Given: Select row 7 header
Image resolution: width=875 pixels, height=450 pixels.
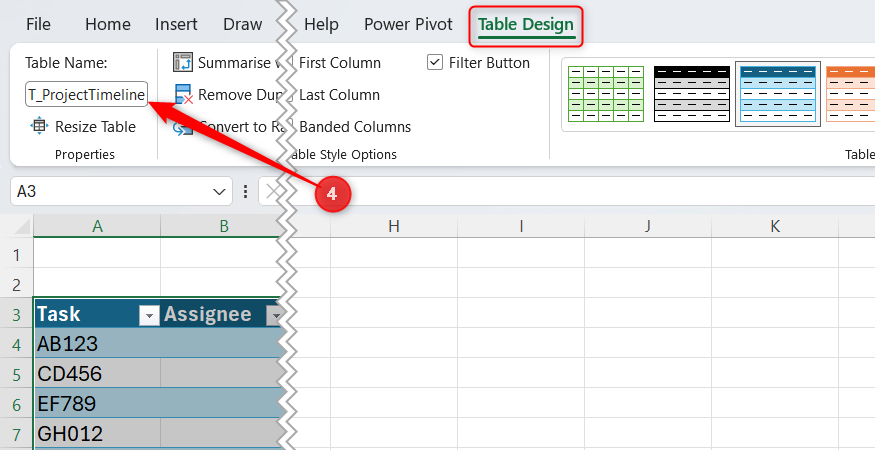Looking at the screenshot, I should pyautogui.click(x=17, y=434).
